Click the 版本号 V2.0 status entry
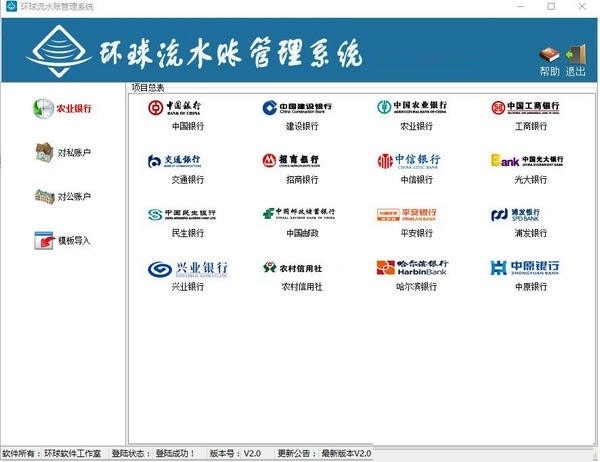Viewport: 600px width, 462px height. tap(235, 454)
